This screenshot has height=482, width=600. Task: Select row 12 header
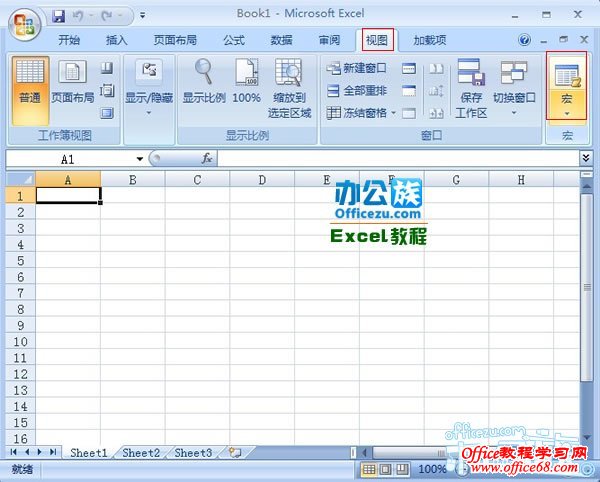click(x=21, y=374)
